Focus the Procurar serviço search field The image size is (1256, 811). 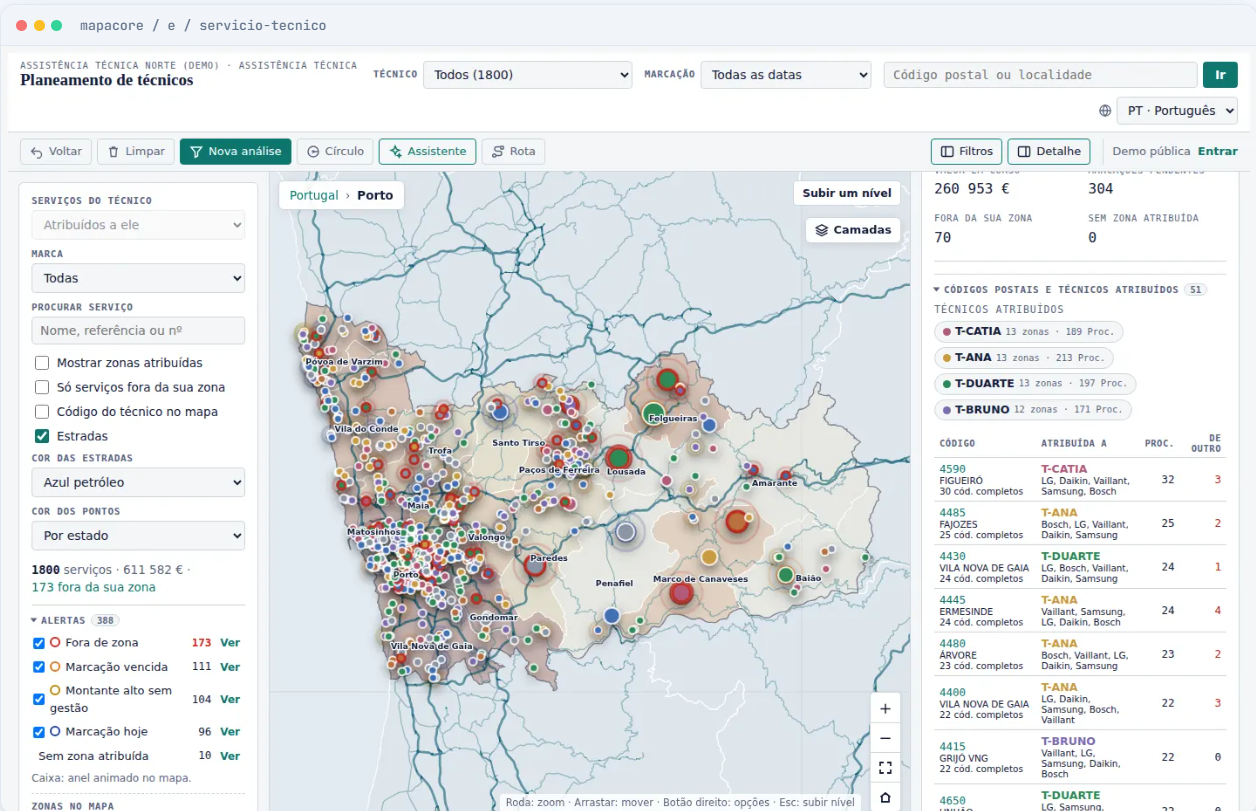pos(138,331)
